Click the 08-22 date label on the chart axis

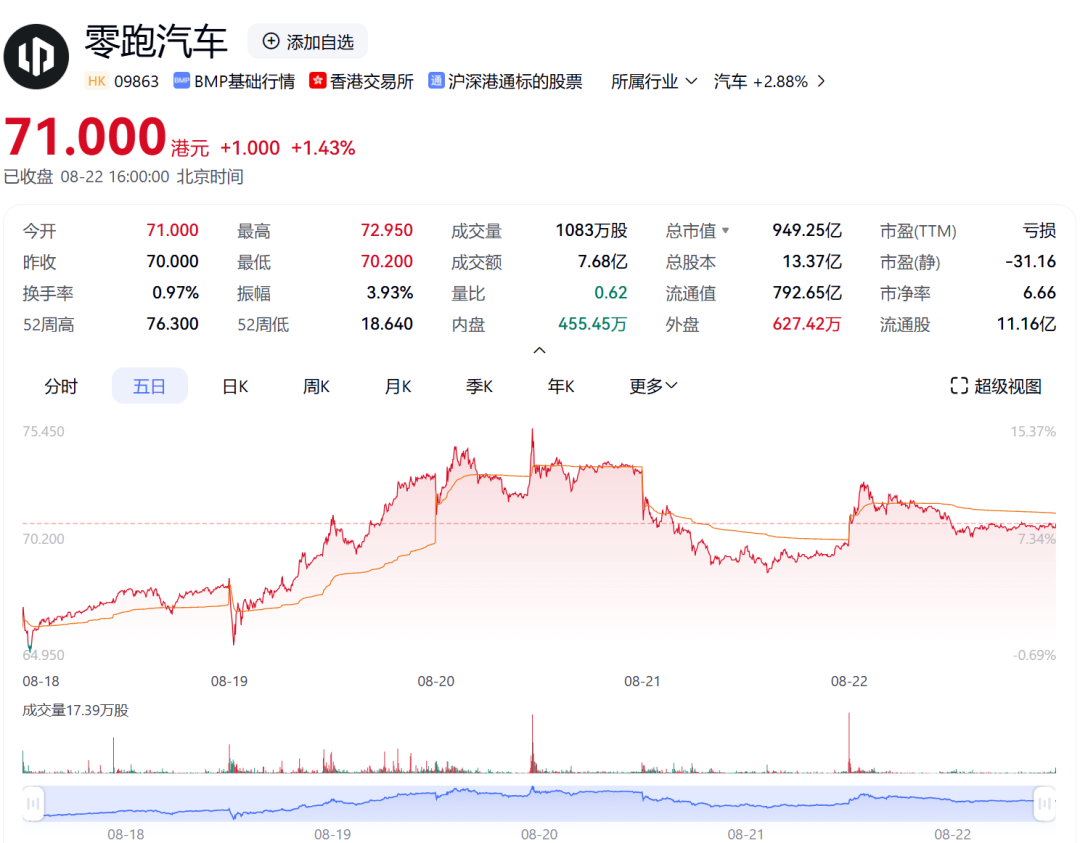tap(849, 681)
